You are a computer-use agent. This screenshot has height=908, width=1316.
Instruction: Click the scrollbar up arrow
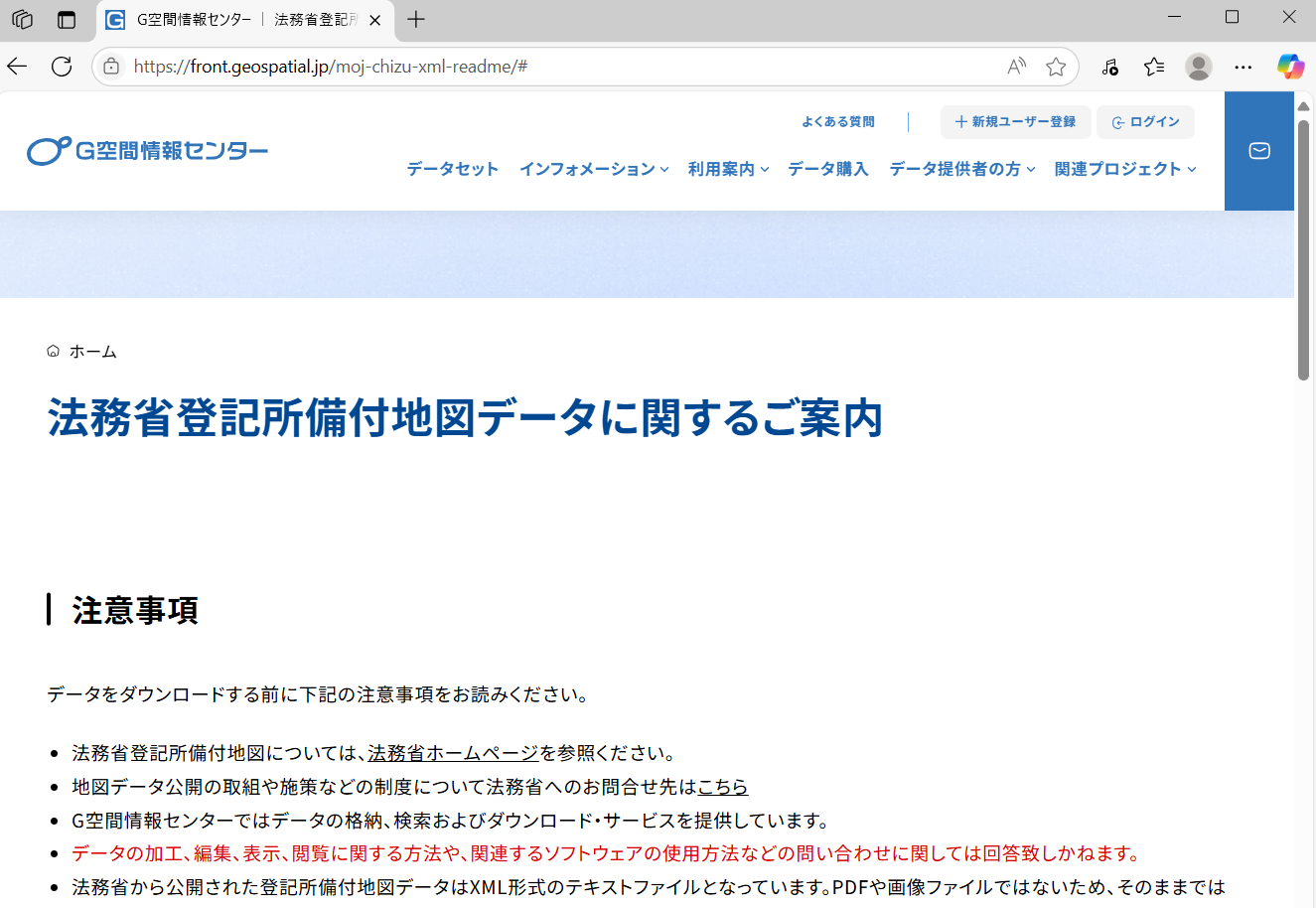click(1303, 105)
